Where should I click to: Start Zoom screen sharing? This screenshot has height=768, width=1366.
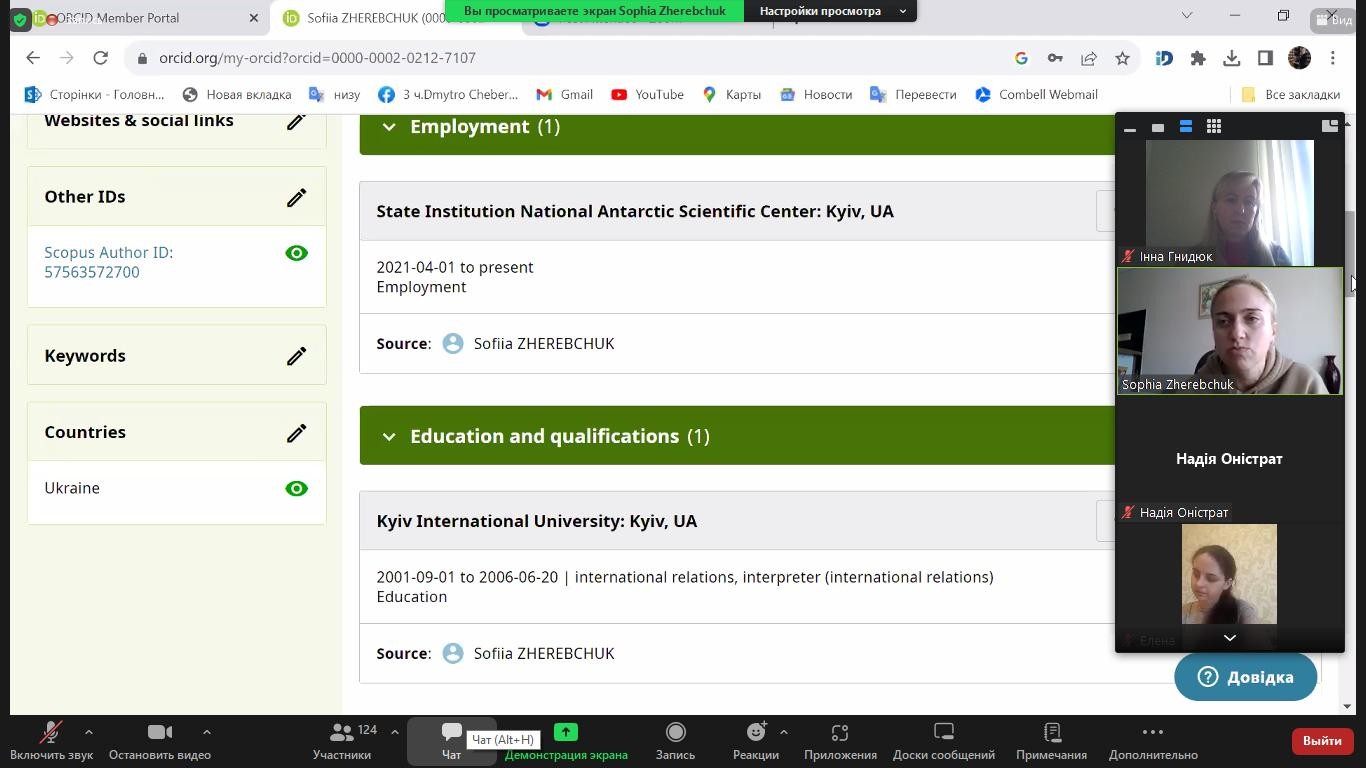click(565, 740)
